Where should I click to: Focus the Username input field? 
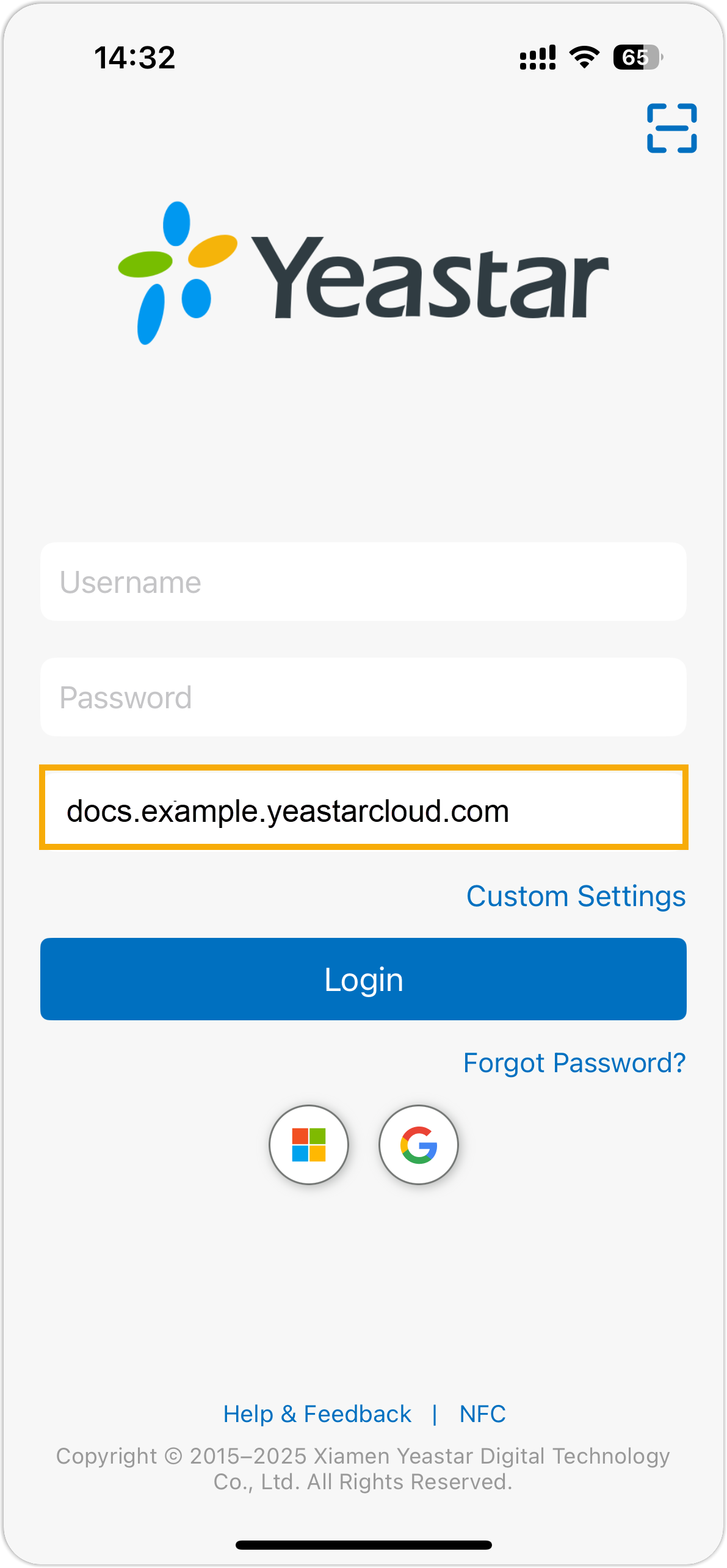[x=363, y=582]
